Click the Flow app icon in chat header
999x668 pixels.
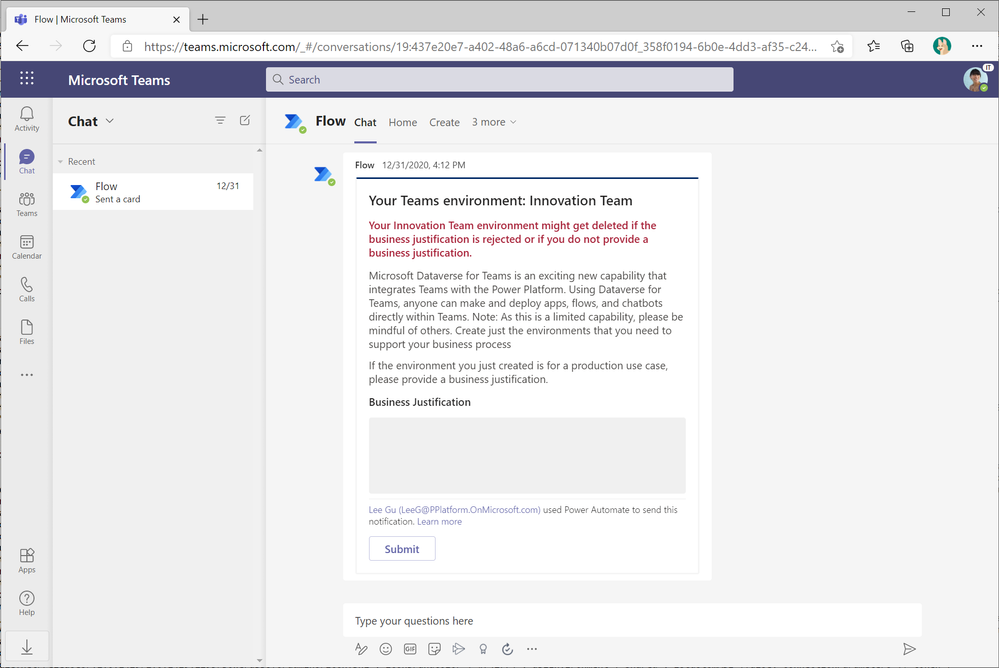click(295, 122)
